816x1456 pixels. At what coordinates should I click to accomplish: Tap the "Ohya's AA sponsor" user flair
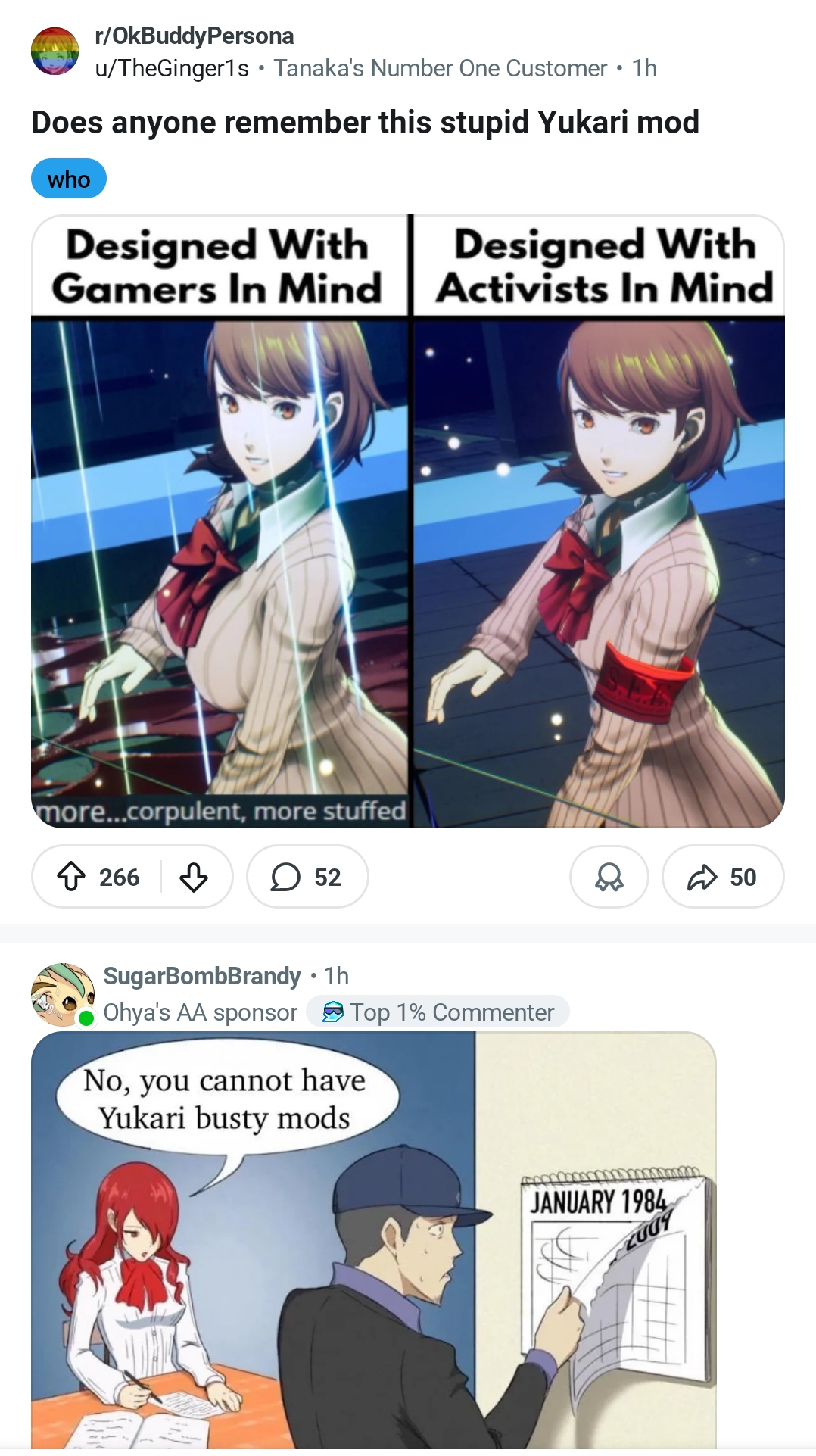pyautogui.click(x=201, y=1012)
